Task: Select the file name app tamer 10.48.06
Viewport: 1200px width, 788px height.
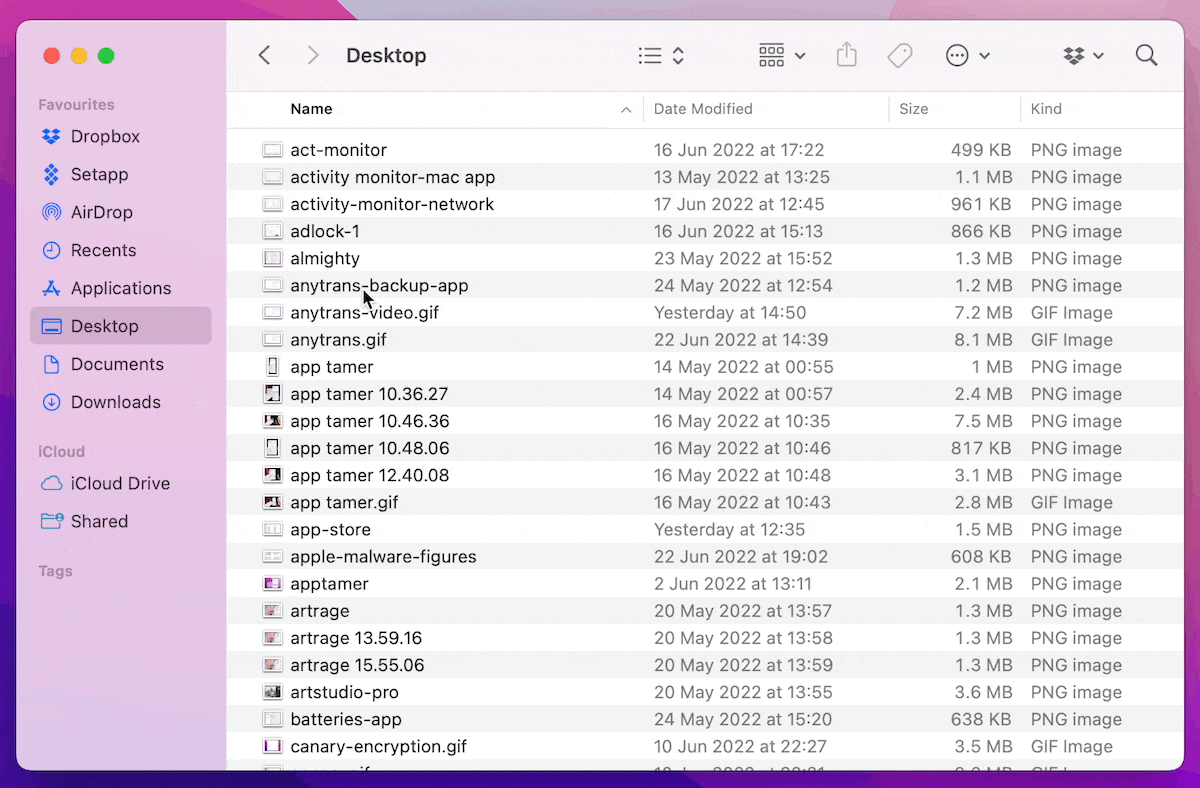Action: (370, 448)
